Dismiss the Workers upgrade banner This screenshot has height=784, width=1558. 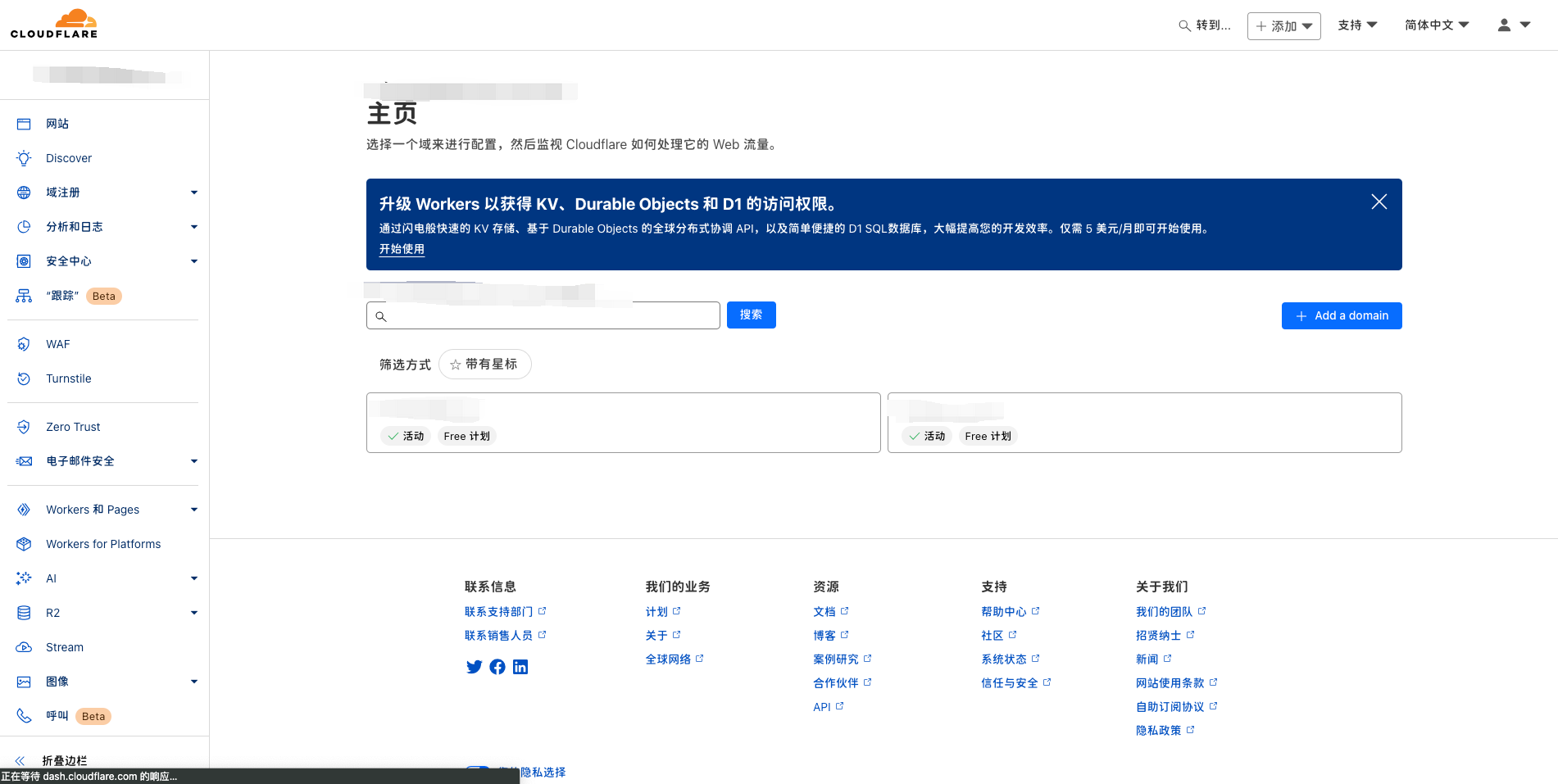click(1379, 202)
